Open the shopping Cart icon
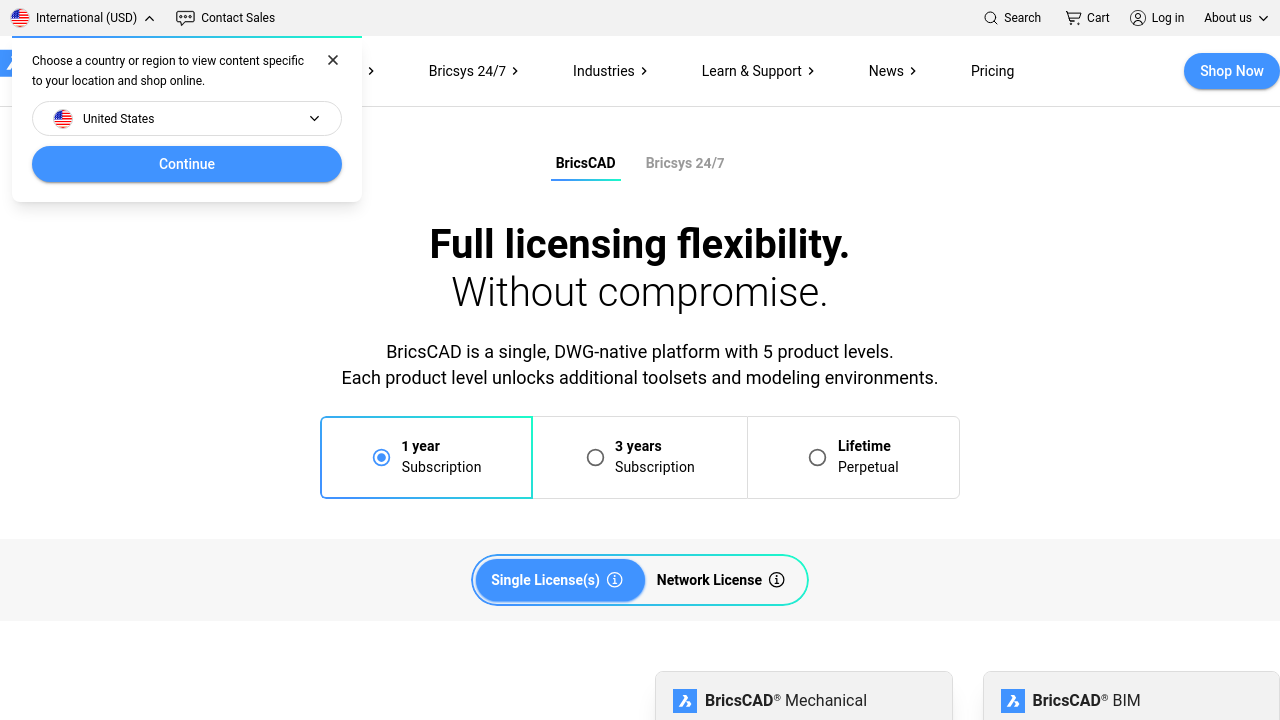The image size is (1280, 720). [x=1073, y=18]
